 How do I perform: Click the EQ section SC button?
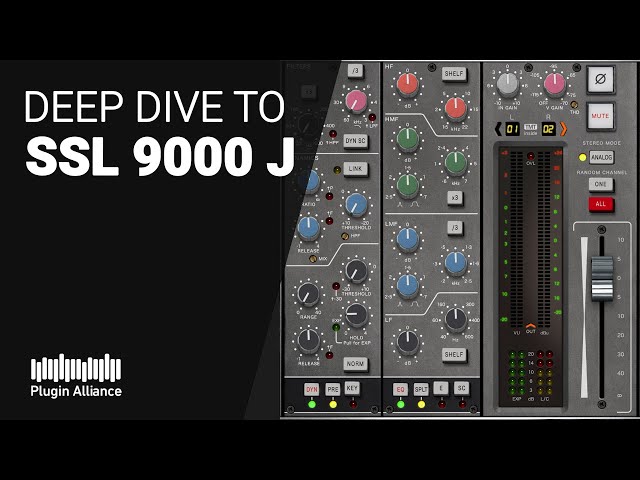462,389
